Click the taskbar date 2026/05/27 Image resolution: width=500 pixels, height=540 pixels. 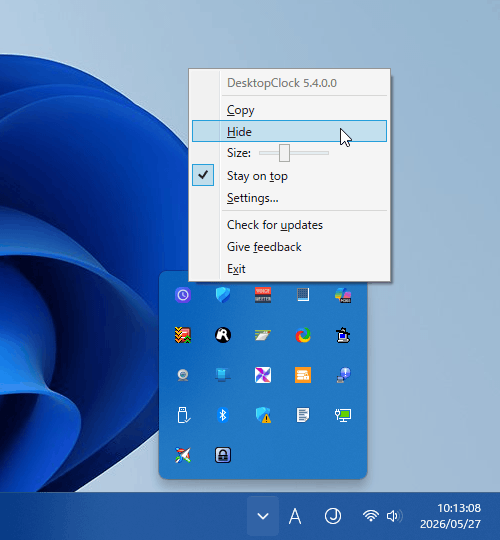pyautogui.click(x=450, y=524)
